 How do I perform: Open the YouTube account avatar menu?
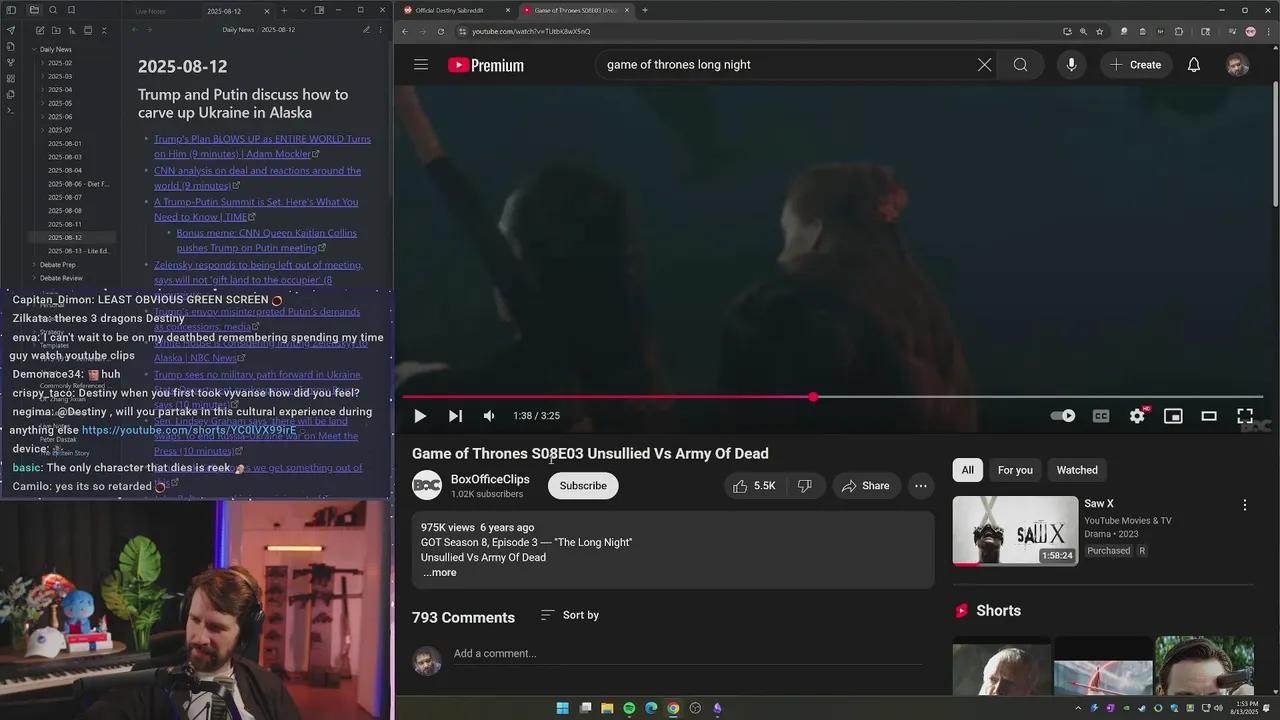(x=1238, y=65)
